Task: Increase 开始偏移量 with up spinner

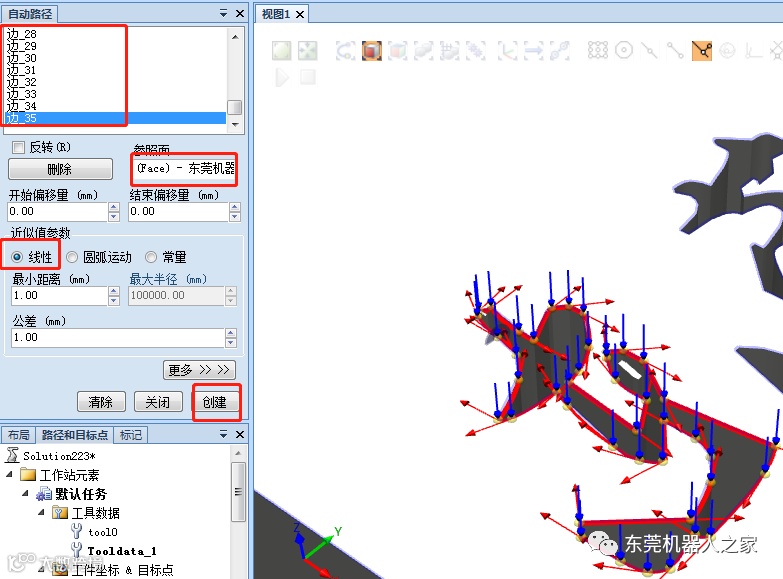Action: 114,207
